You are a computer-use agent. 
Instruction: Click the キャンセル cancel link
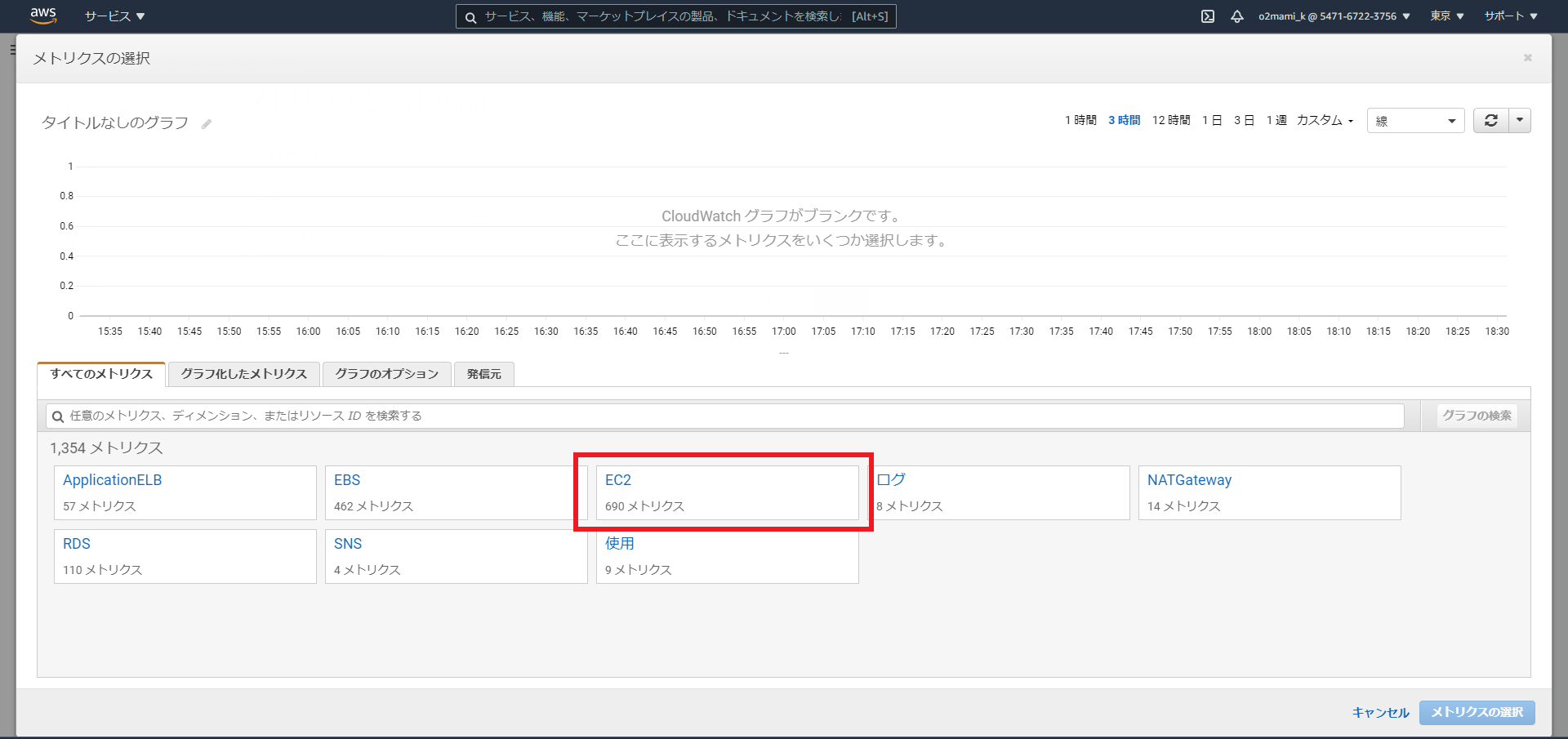pos(1380,713)
